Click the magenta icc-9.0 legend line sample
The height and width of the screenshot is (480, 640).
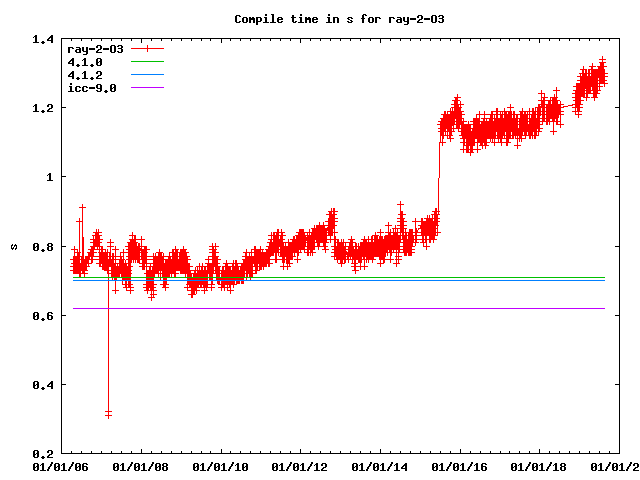click(x=146, y=88)
